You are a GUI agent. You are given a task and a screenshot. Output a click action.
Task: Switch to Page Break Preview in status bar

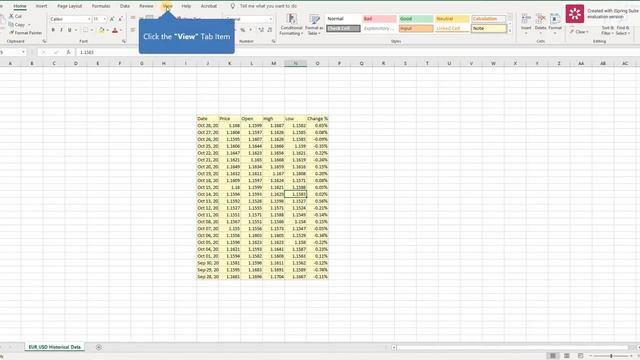pos(580,356)
